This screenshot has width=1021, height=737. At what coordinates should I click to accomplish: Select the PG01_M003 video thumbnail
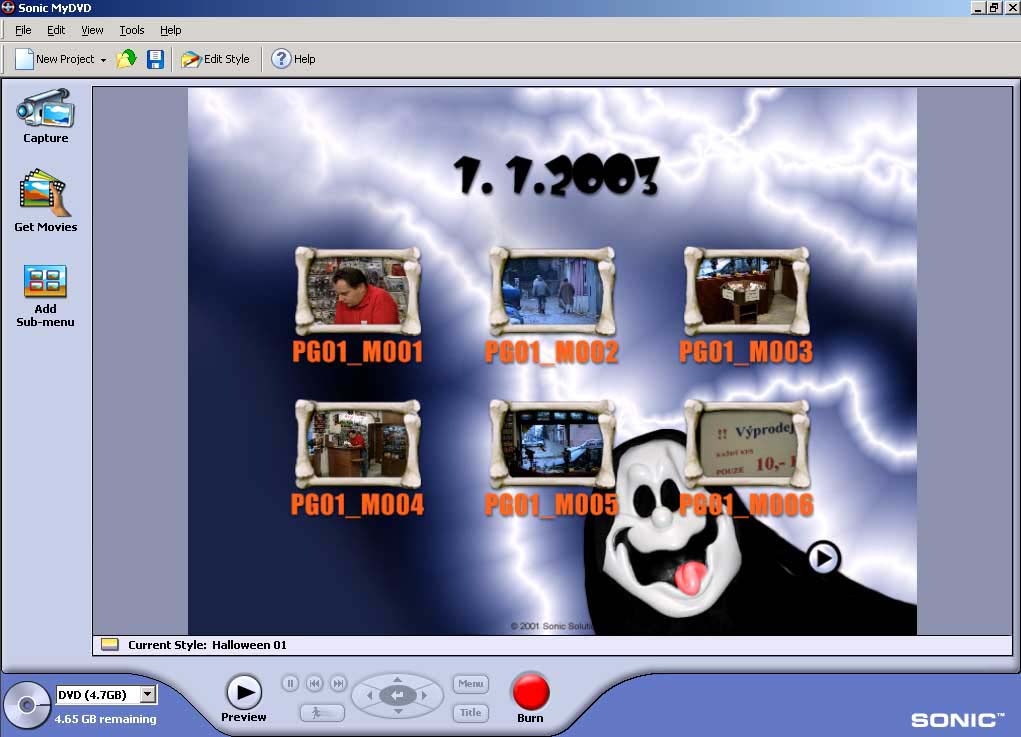pos(747,290)
